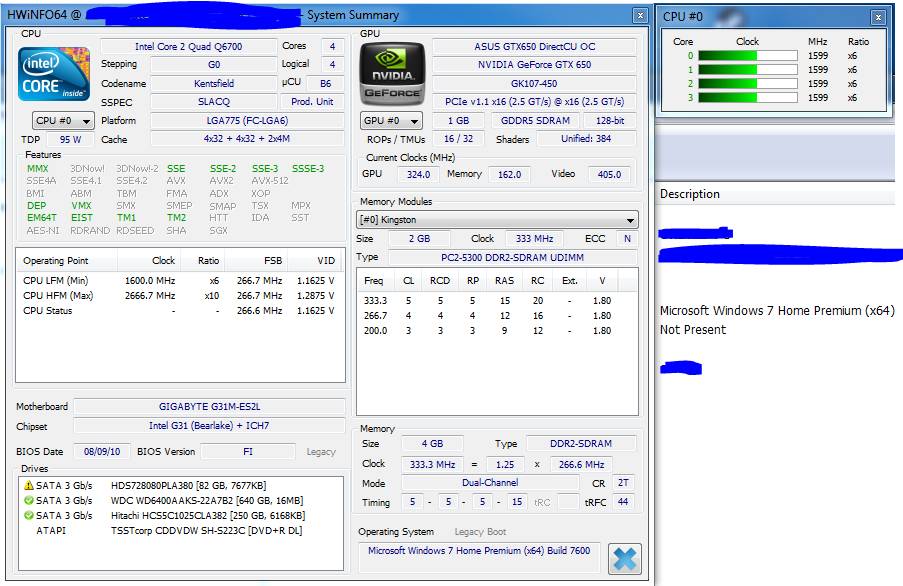Click the tRFC 44 field
This screenshot has width=903, height=586.
(x=623, y=502)
